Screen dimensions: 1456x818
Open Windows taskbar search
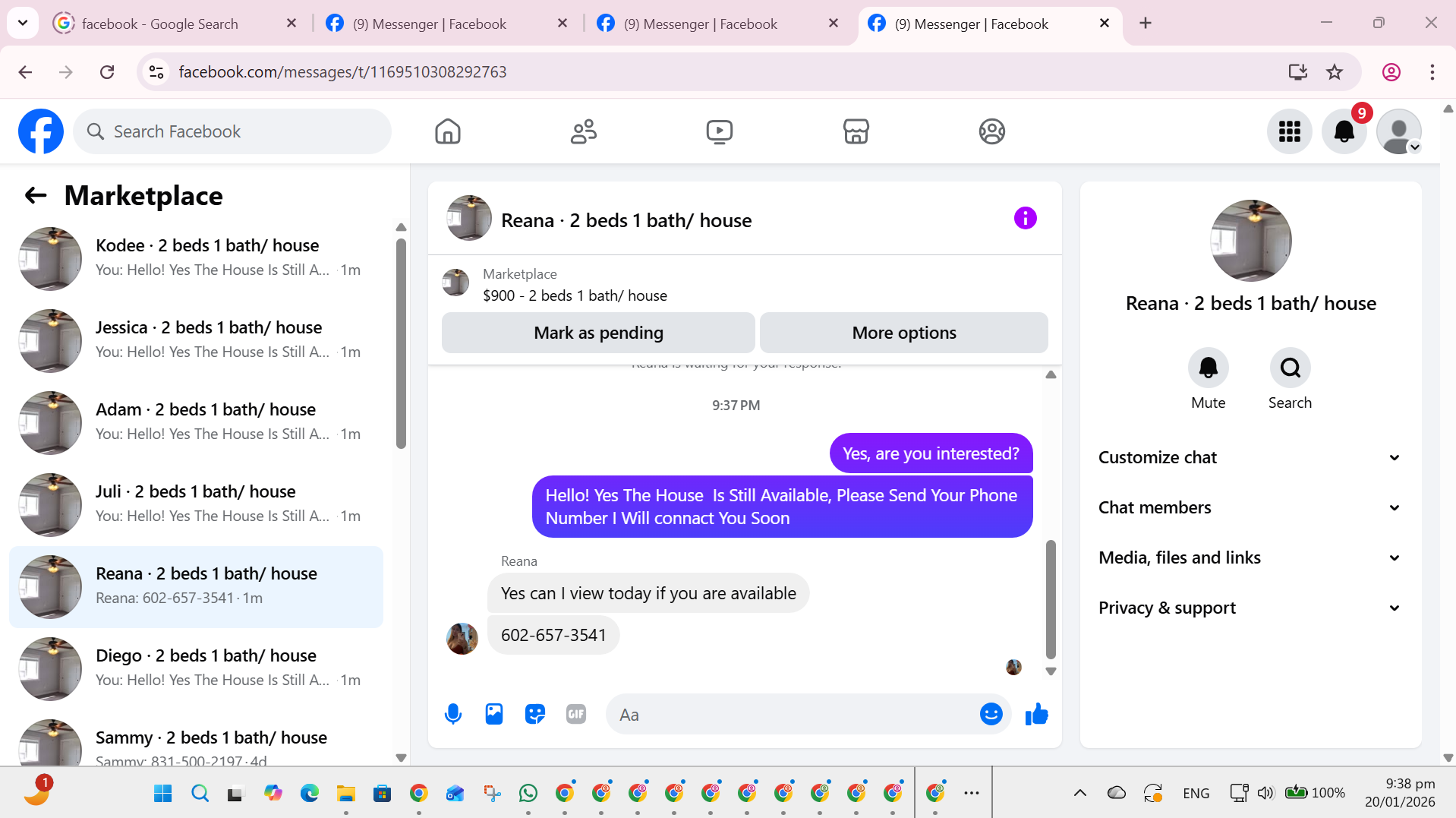[200, 794]
